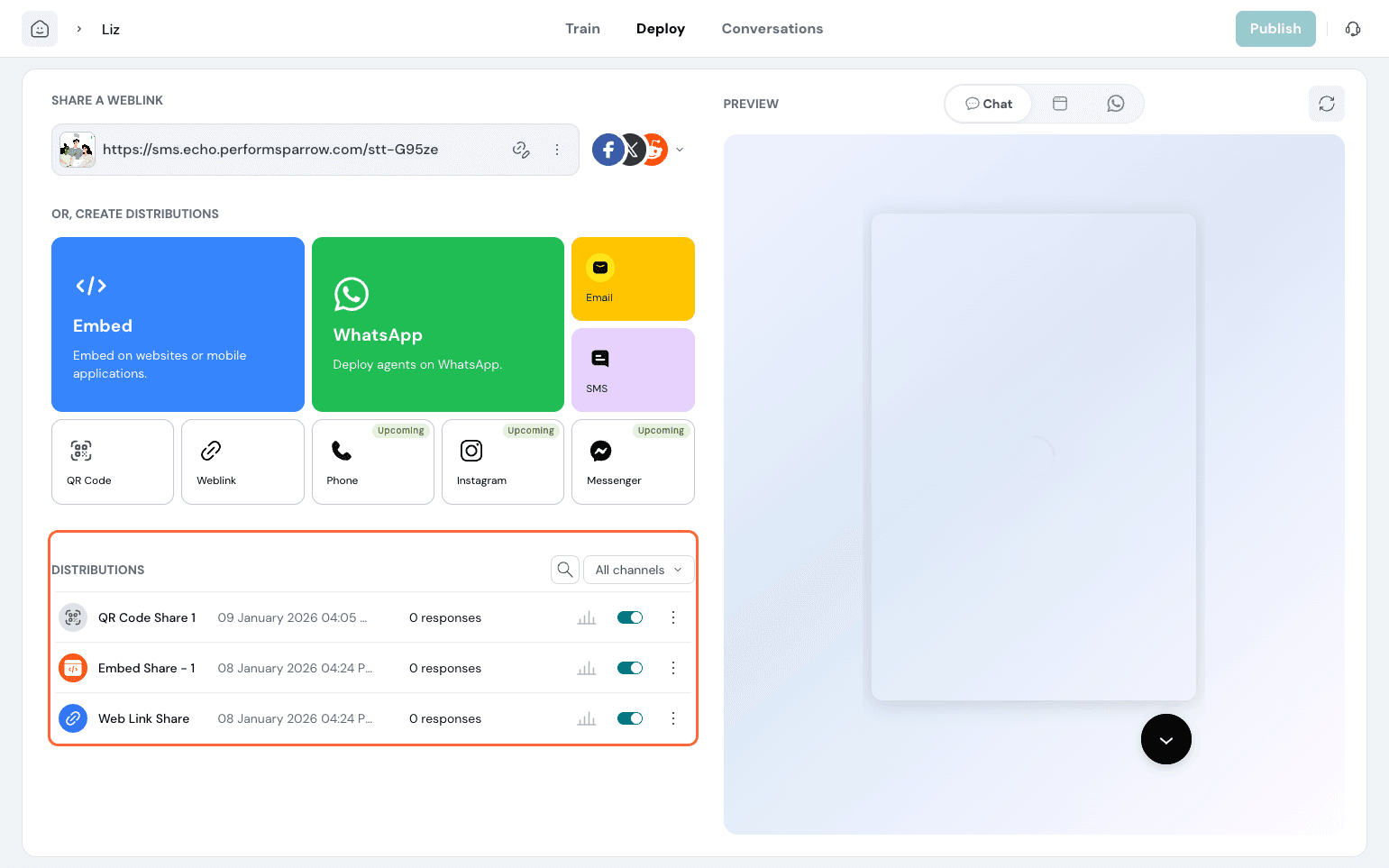This screenshot has width=1389, height=868.
Task: Click the Publish button
Action: (1275, 29)
